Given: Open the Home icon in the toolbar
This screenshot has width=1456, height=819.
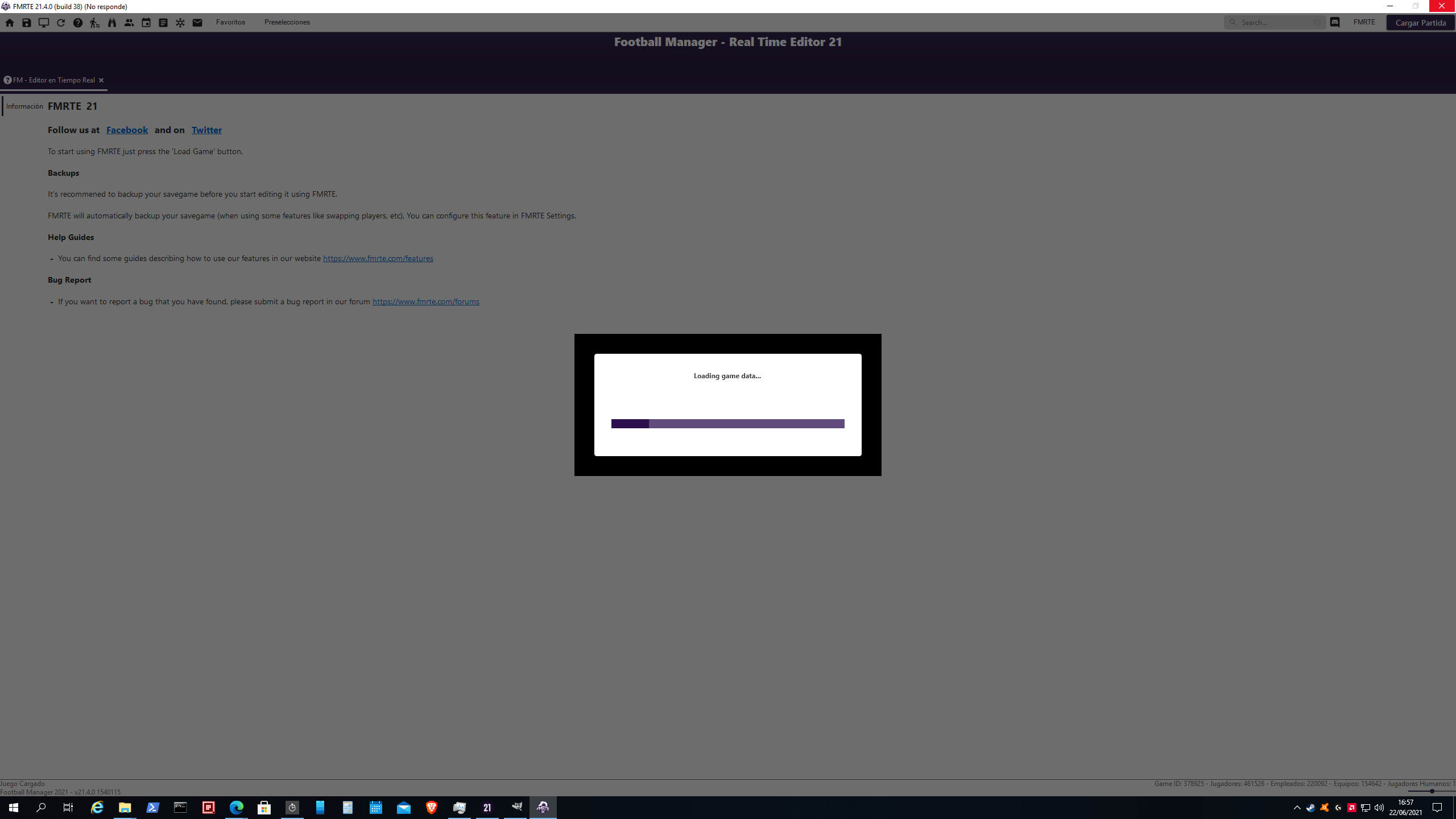Looking at the screenshot, I should [10, 23].
